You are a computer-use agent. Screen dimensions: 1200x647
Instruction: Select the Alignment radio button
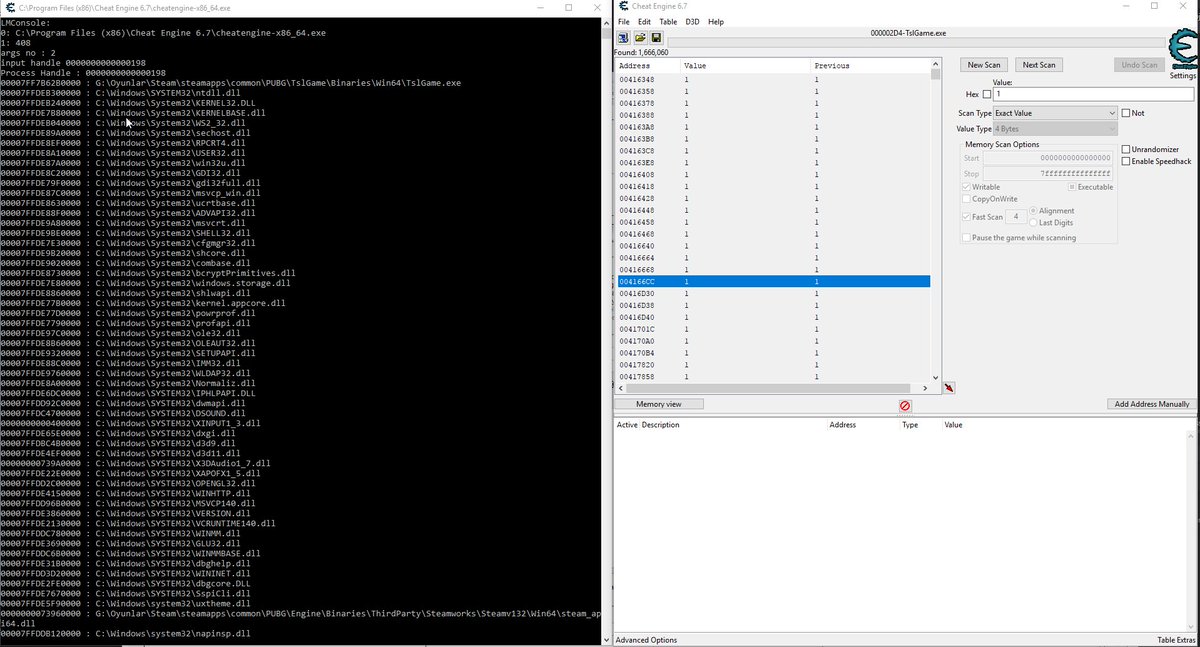pos(1033,211)
